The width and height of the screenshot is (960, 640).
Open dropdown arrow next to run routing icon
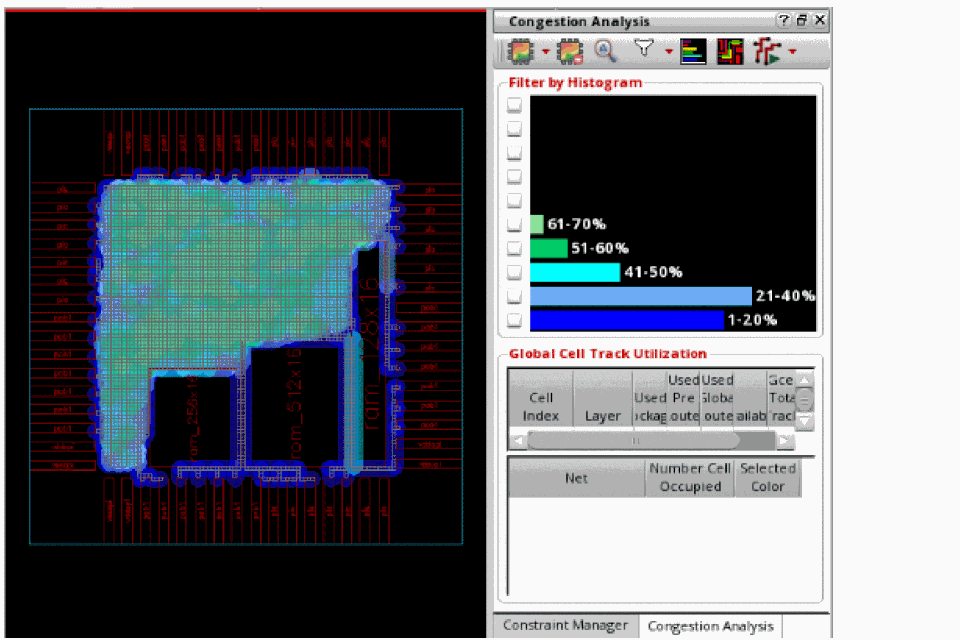(x=792, y=51)
